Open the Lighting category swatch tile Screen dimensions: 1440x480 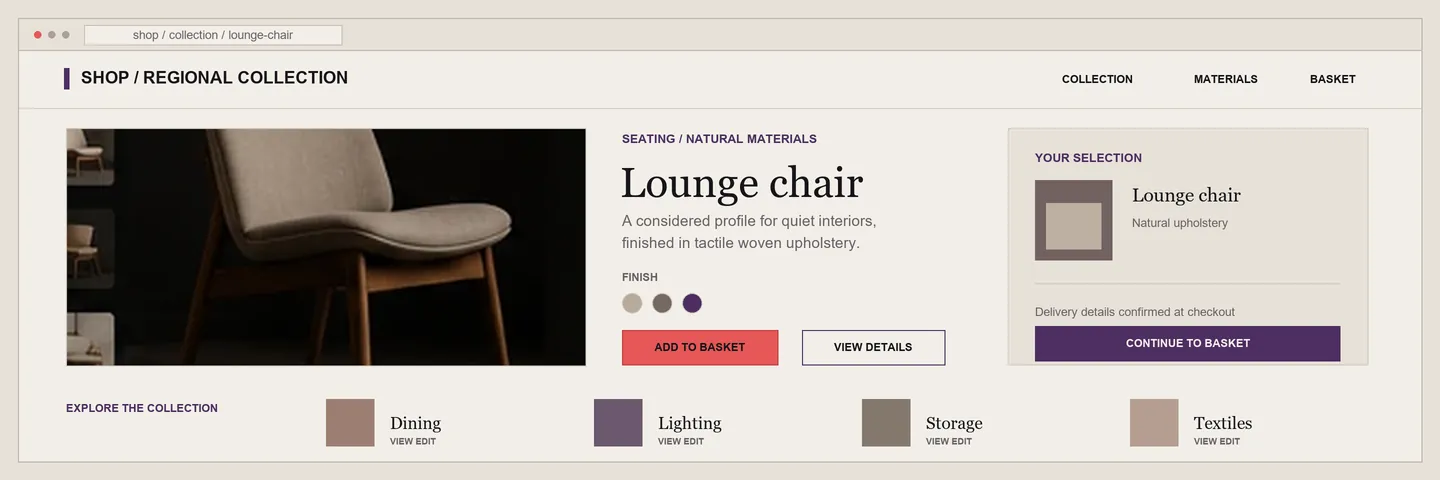pyautogui.click(x=618, y=423)
